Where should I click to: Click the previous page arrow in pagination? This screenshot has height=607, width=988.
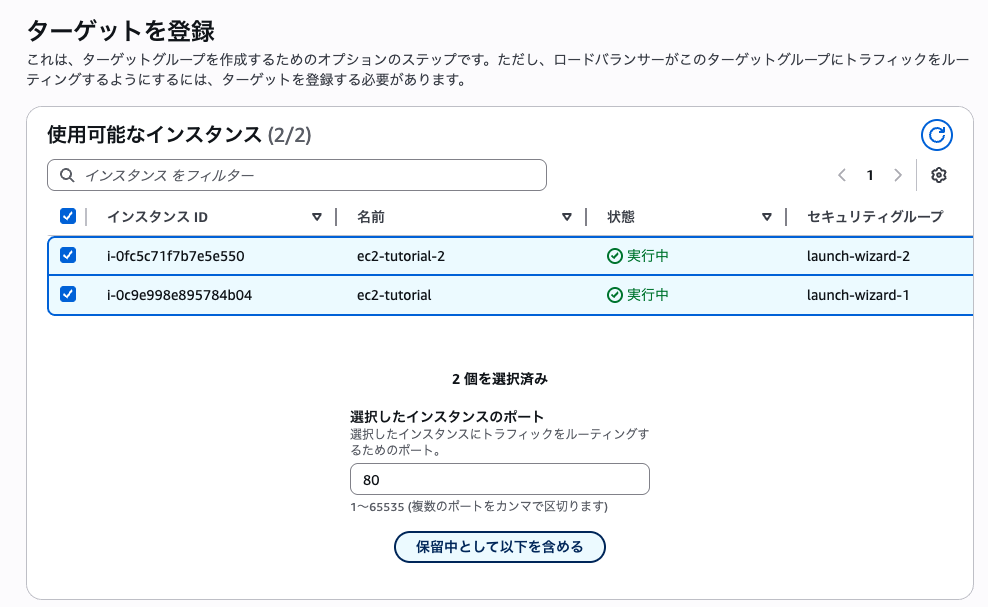pyautogui.click(x=841, y=174)
